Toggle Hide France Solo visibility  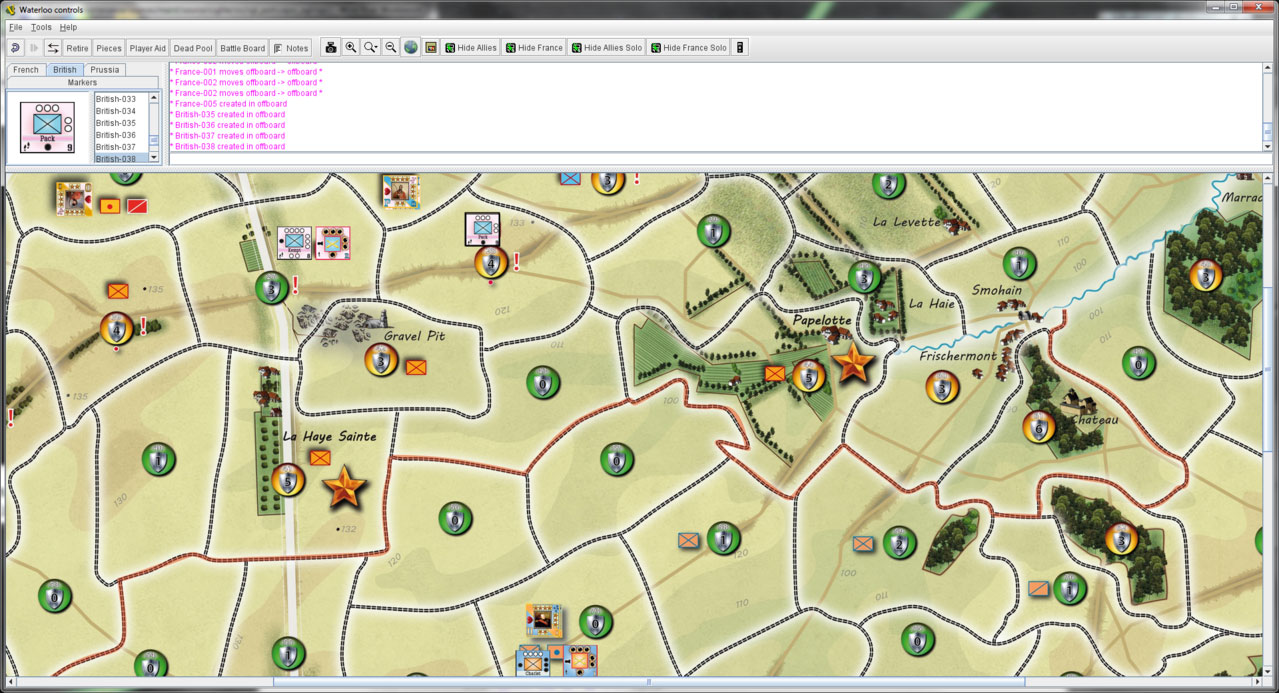(688, 48)
